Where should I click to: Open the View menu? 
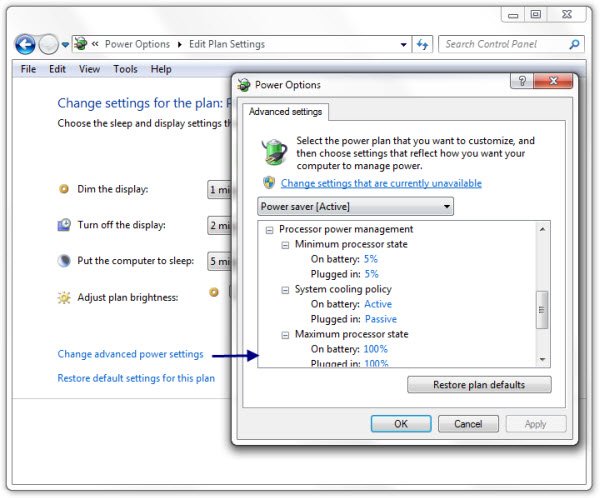coord(90,69)
